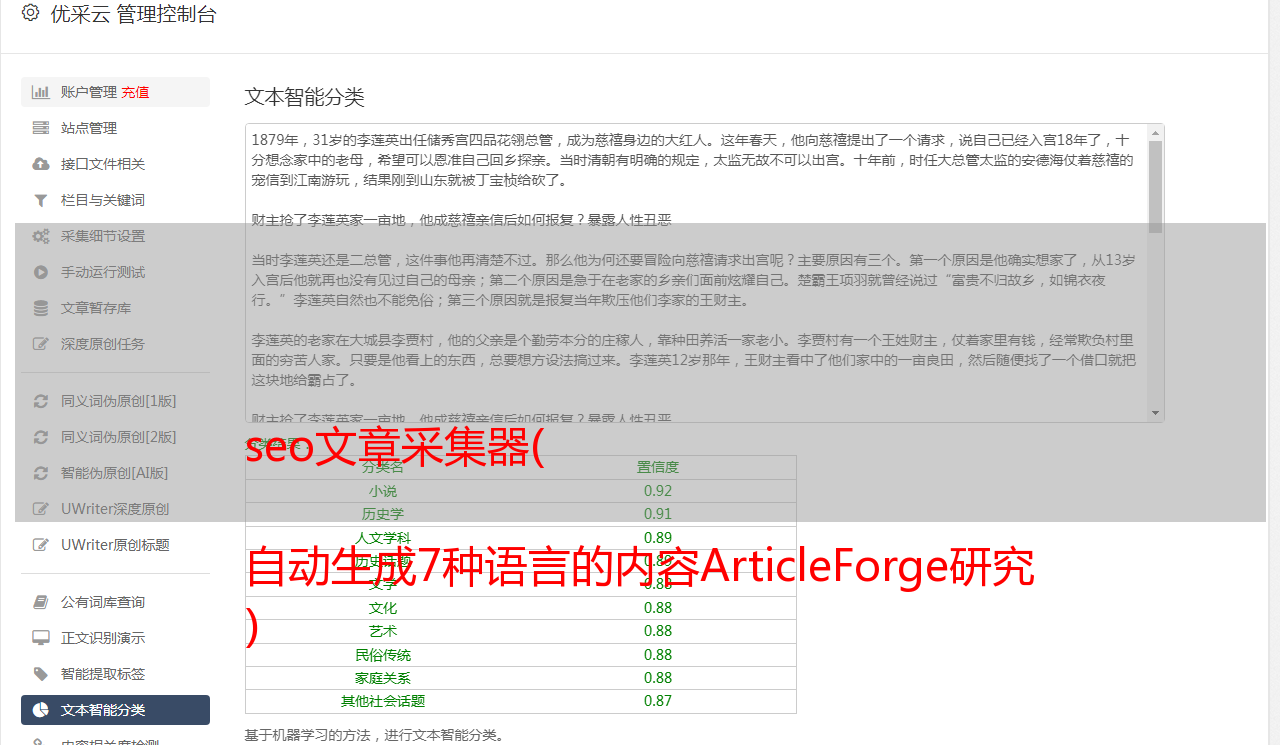The height and width of the screenshot is (745, 1280).
Task: Click the red 充值 recharge link
Action: 135,92
